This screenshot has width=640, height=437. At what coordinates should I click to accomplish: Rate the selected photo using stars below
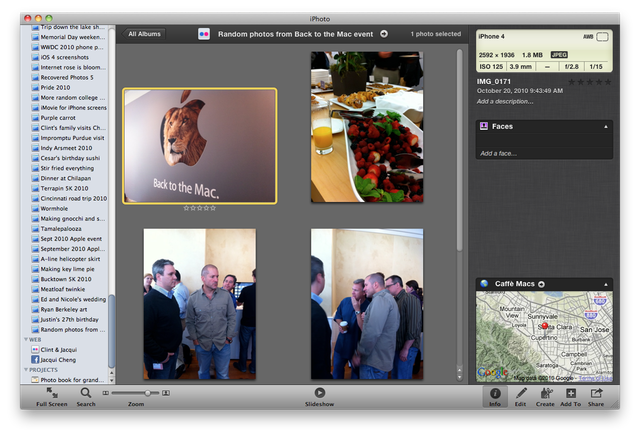tap(200, 208)
